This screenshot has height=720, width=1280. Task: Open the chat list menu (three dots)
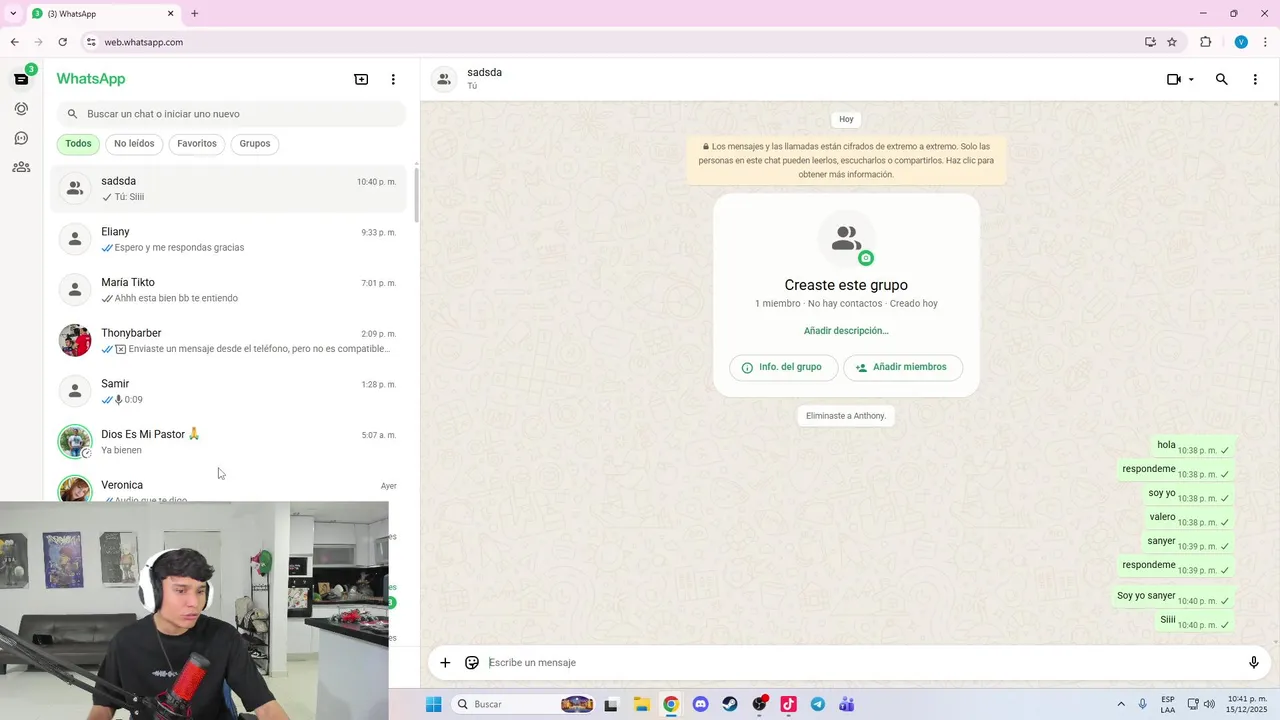[x=393, y=79]
